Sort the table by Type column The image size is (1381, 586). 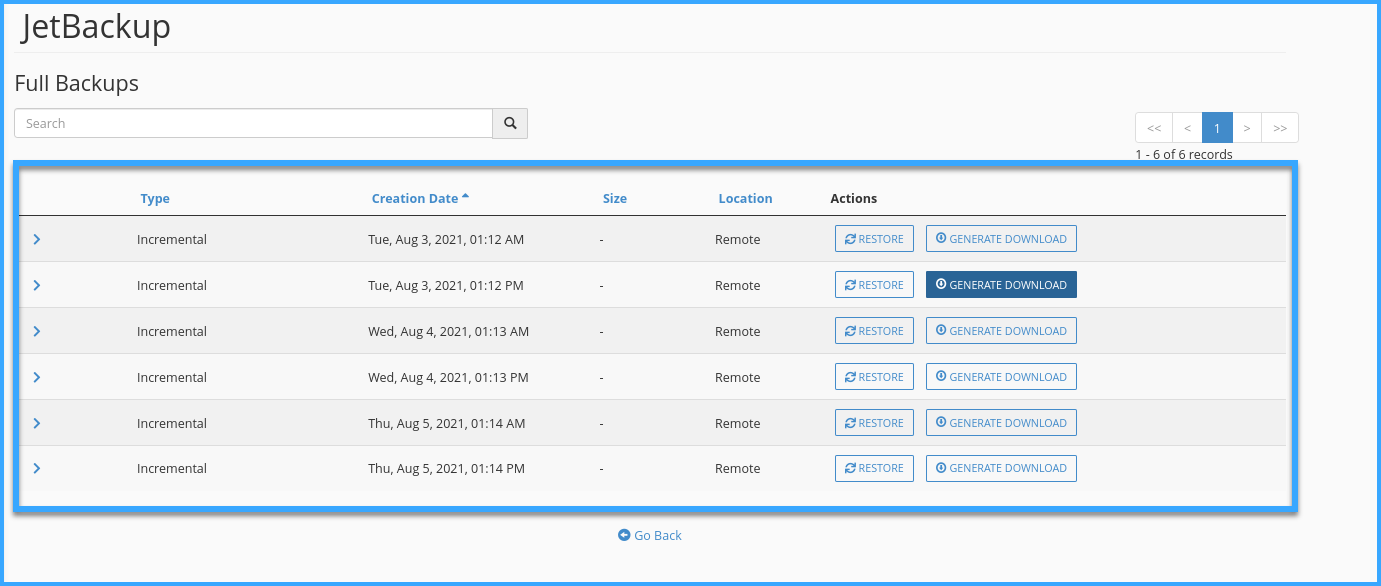coord(155,199)
